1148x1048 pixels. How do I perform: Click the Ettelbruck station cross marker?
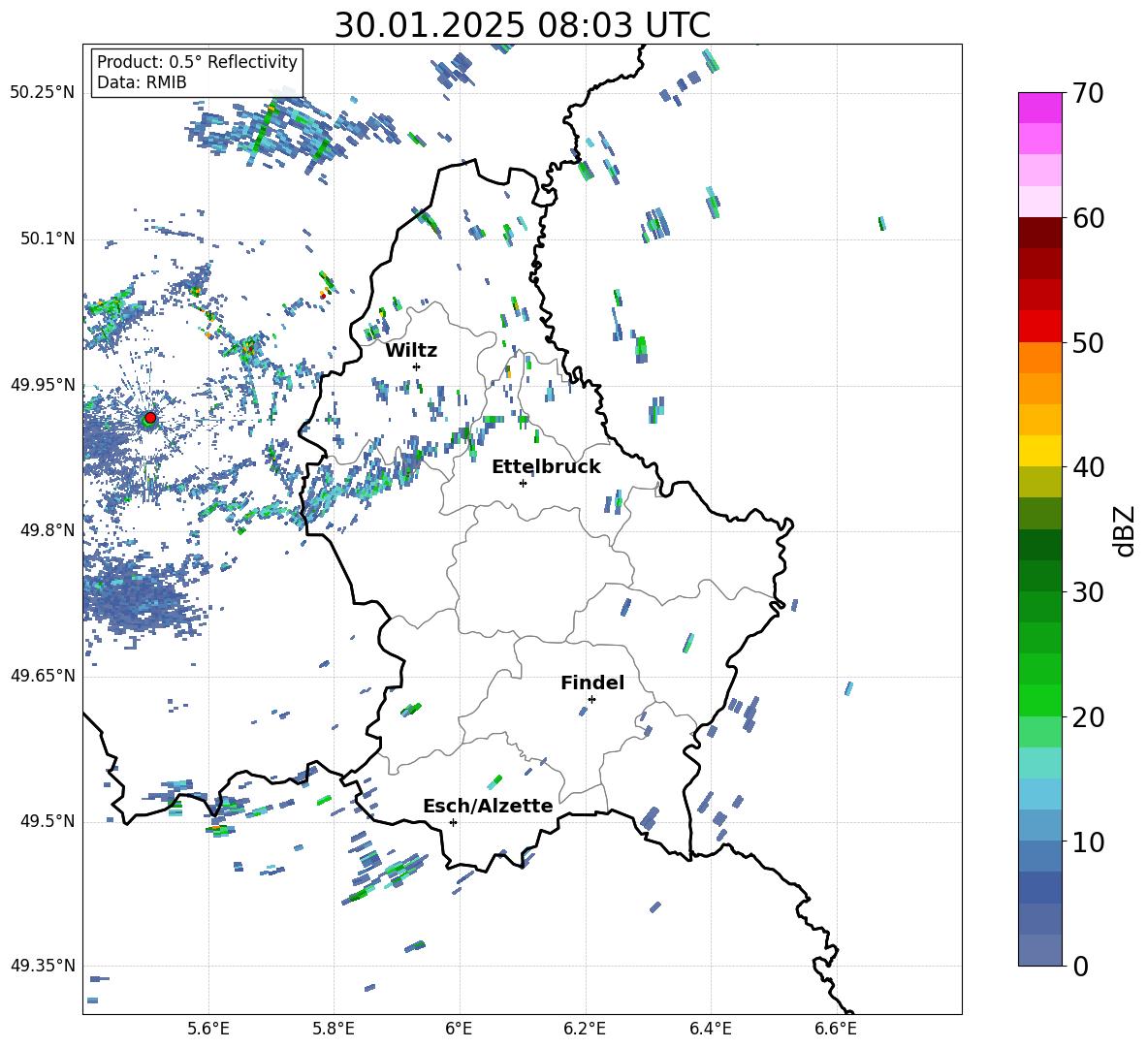tap(523, 483)
